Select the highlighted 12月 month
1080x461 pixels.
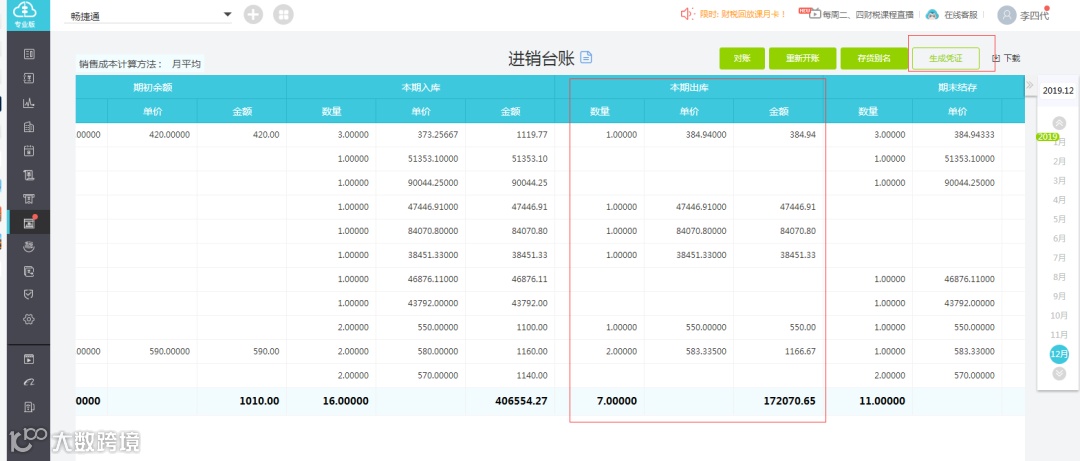(x=1059, y=354)
